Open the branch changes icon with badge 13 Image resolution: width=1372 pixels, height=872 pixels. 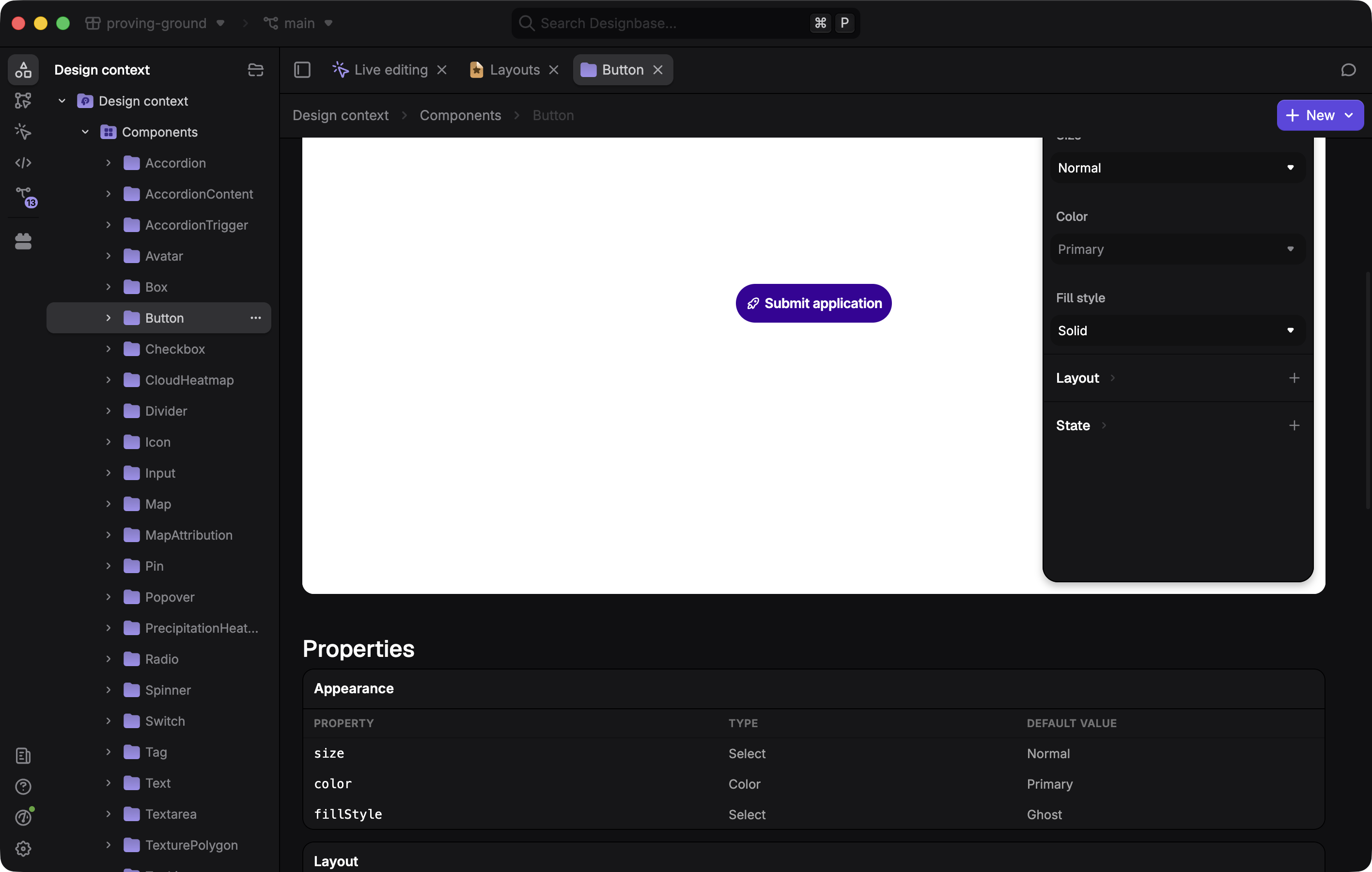point(25,197)
